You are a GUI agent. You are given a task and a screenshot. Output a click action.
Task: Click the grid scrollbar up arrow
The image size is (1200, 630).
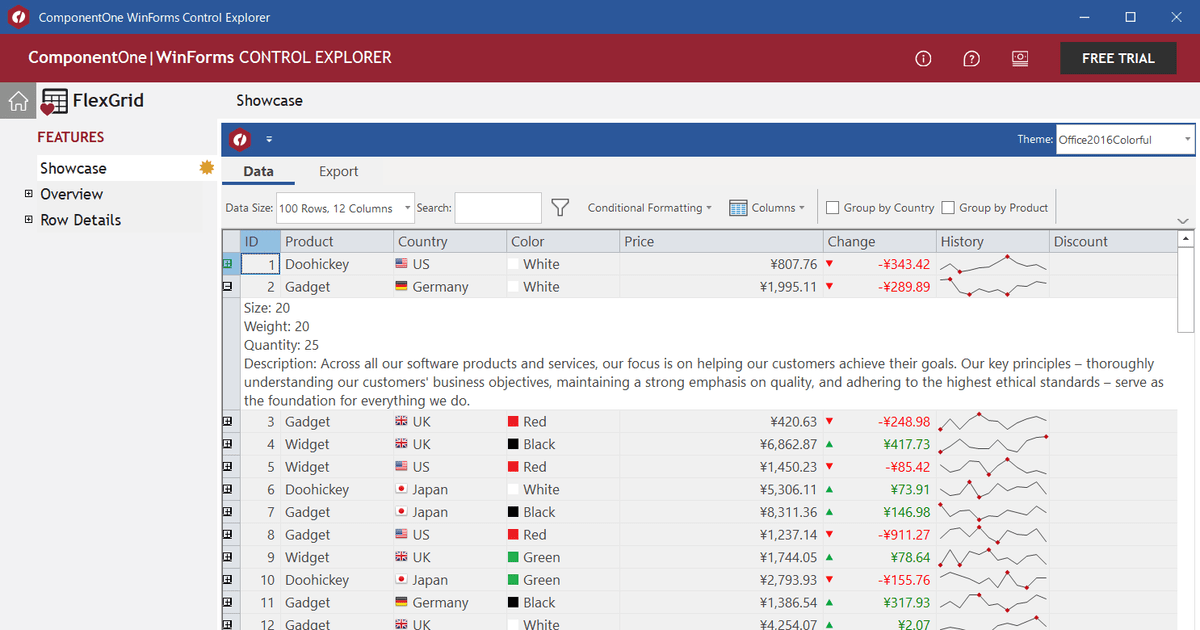coord(1186,239)
